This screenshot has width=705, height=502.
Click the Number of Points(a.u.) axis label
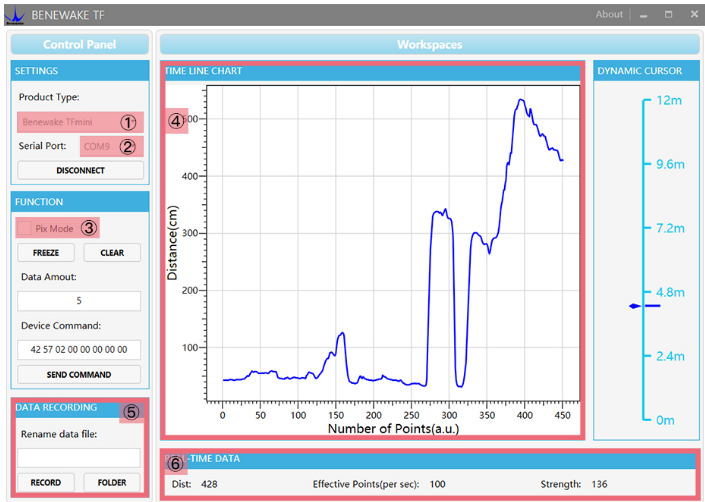(x=393, y=428)
